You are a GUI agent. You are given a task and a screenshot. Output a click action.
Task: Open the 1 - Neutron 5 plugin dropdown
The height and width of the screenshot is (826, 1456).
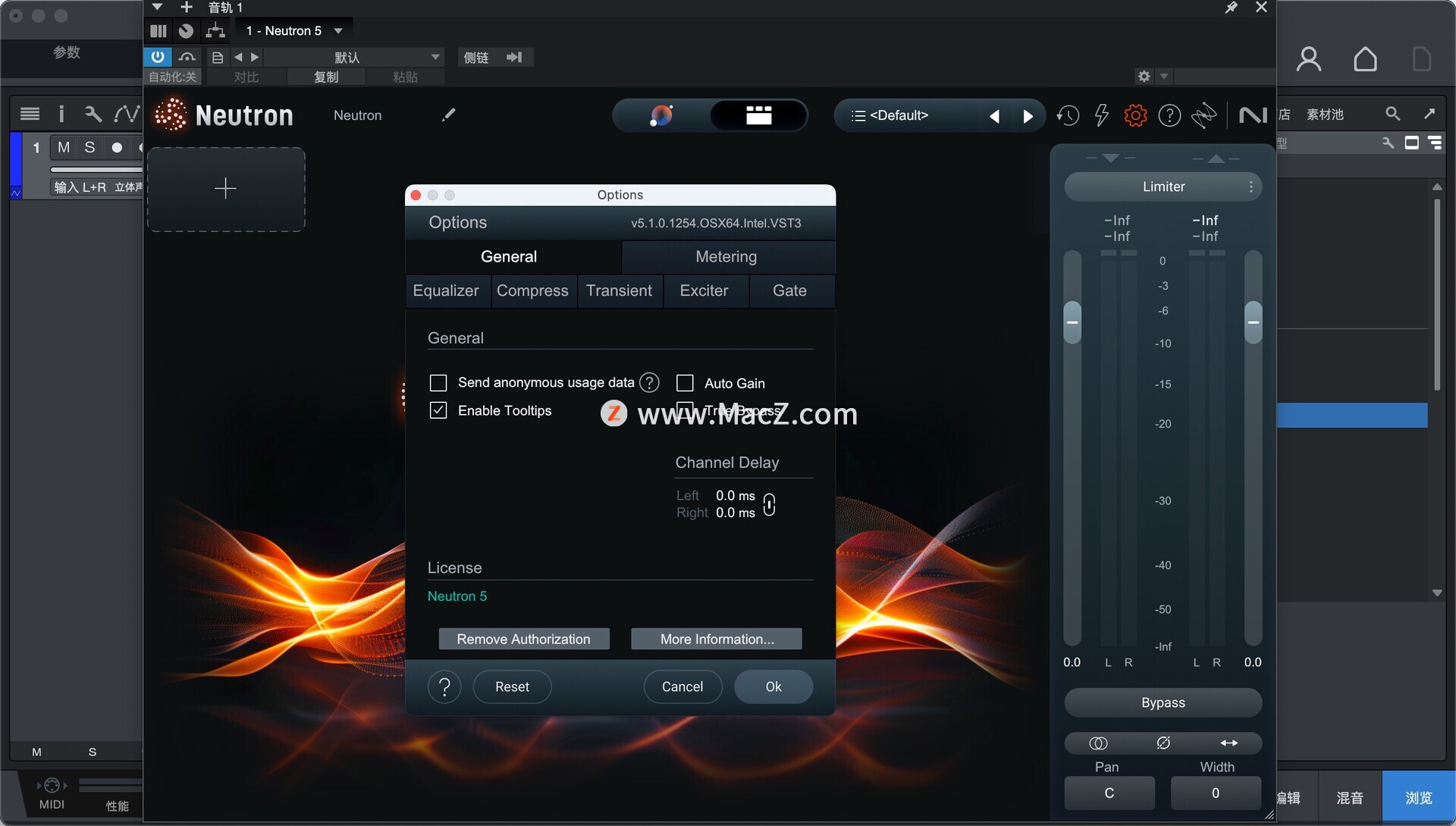point(294,30)
